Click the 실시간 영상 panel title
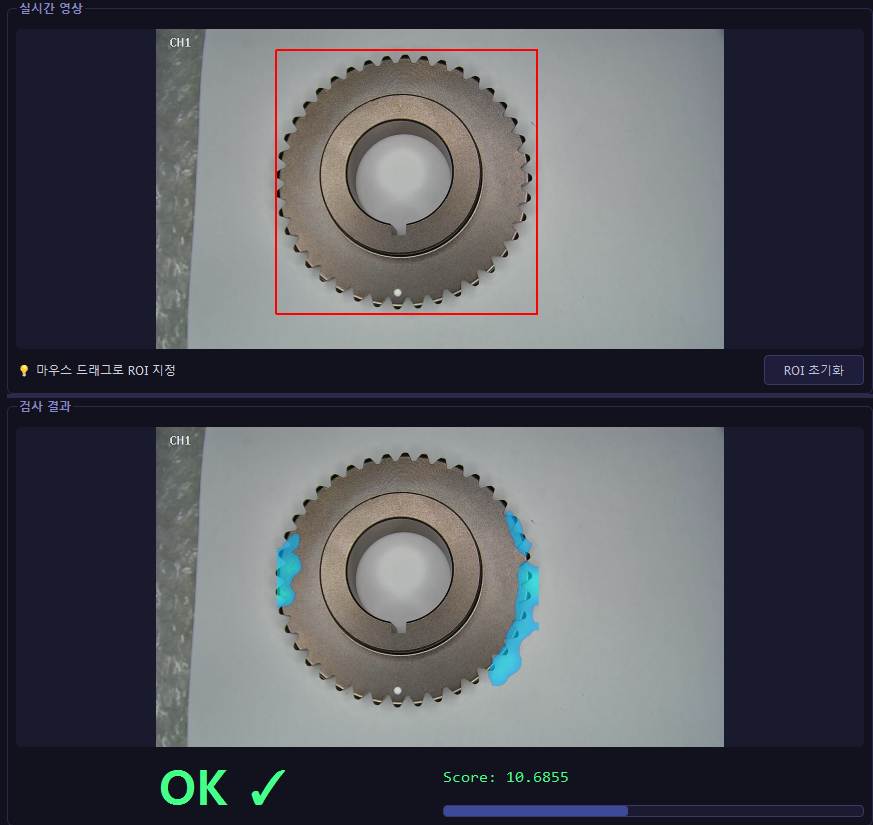Image resolution: width=873 pixels, height=825 pixels. click(x=51, y=8)
